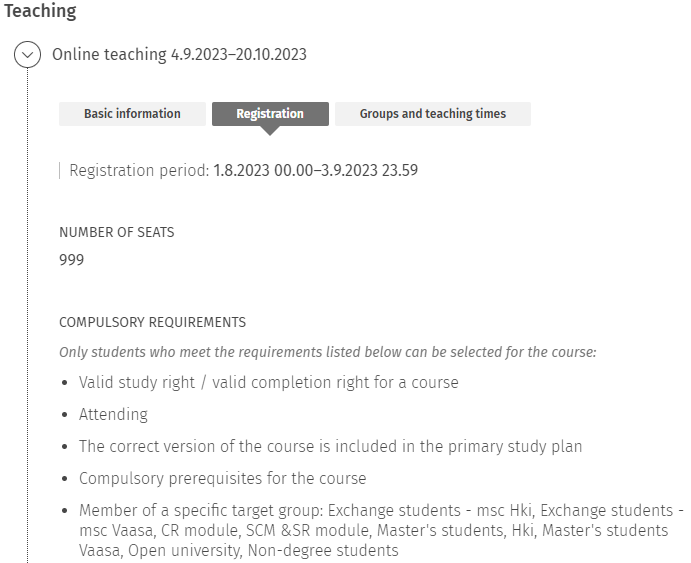This screenshot has height=563, width=691.
Task: Click the seat count value 999
Action: pos(72,260)
